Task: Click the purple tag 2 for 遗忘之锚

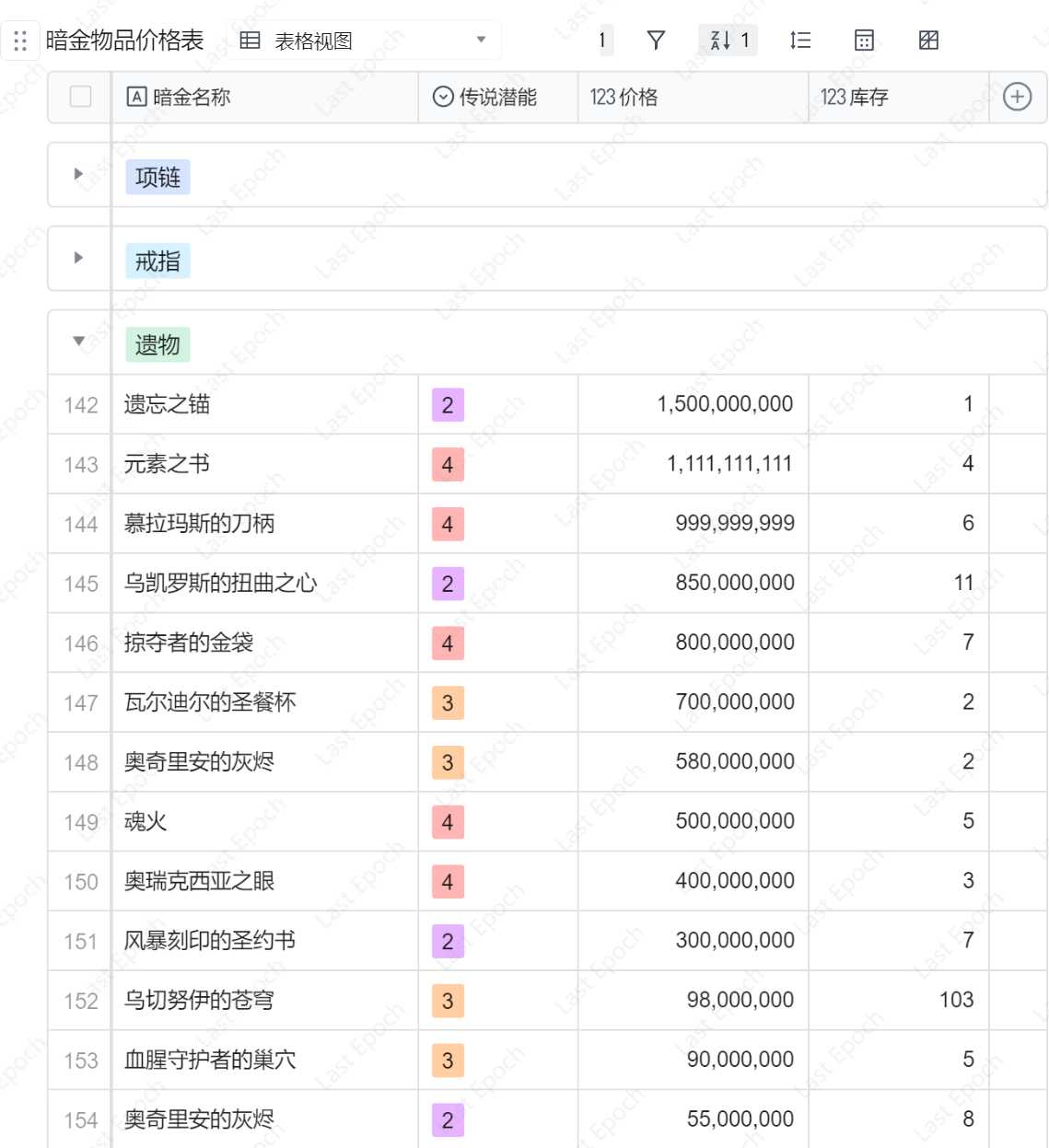Action: click(x=448, y=405)
